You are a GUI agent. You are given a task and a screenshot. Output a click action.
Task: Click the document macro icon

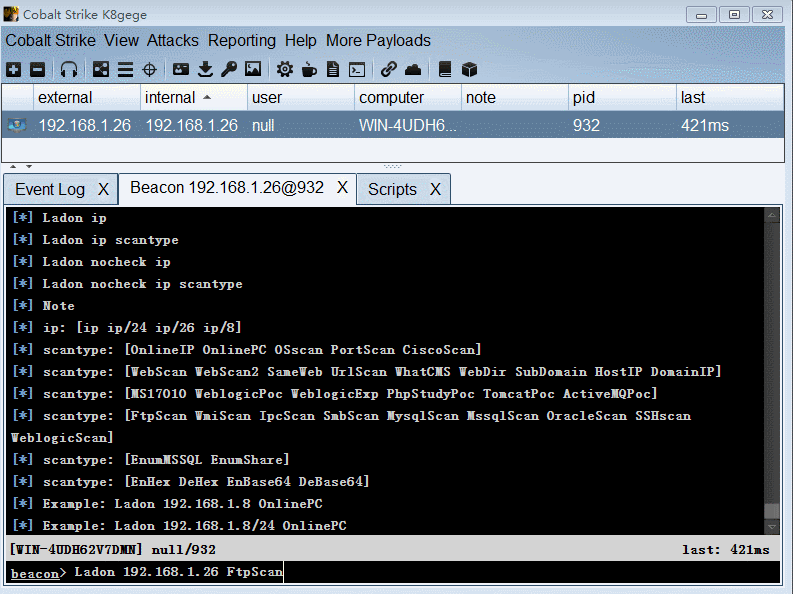333,69
